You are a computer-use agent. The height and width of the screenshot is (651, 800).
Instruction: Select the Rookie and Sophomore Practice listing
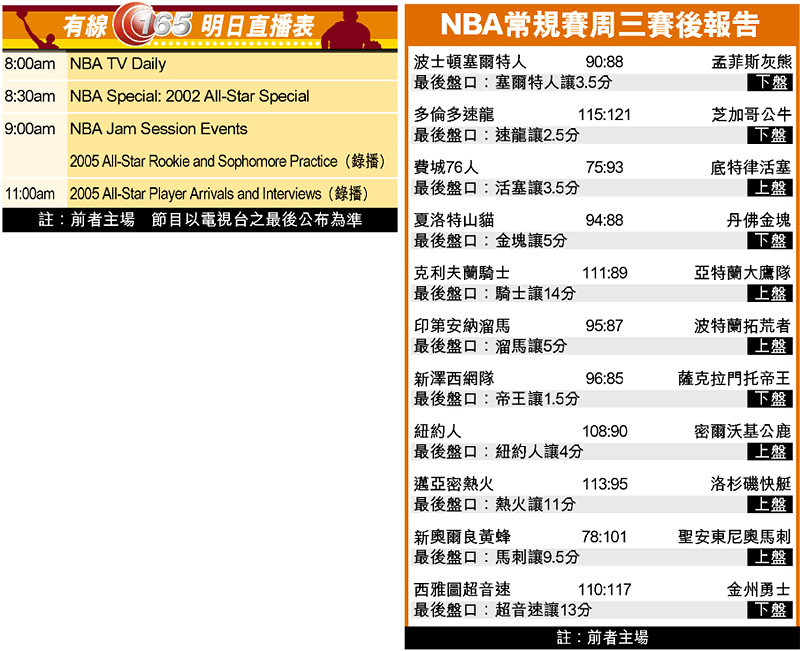click(x=228, y=161)
